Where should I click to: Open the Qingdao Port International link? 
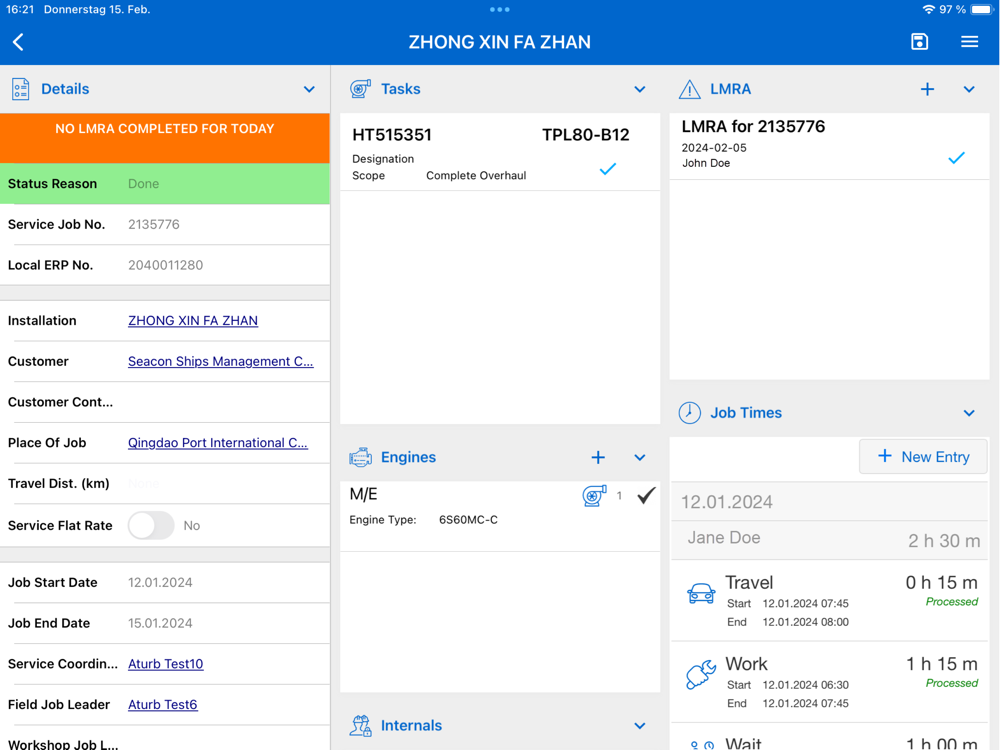coord(218,443)
